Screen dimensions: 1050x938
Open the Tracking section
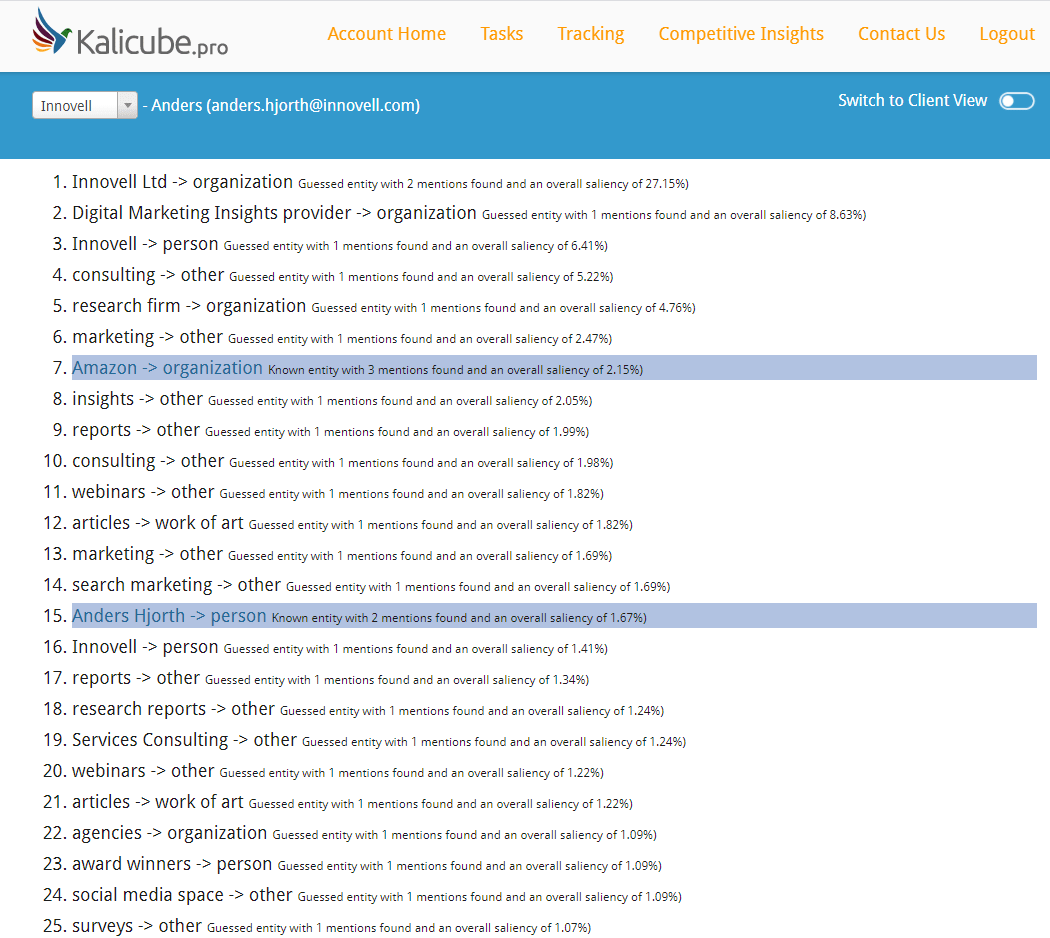pyautogui.click(x=591, y=33)
